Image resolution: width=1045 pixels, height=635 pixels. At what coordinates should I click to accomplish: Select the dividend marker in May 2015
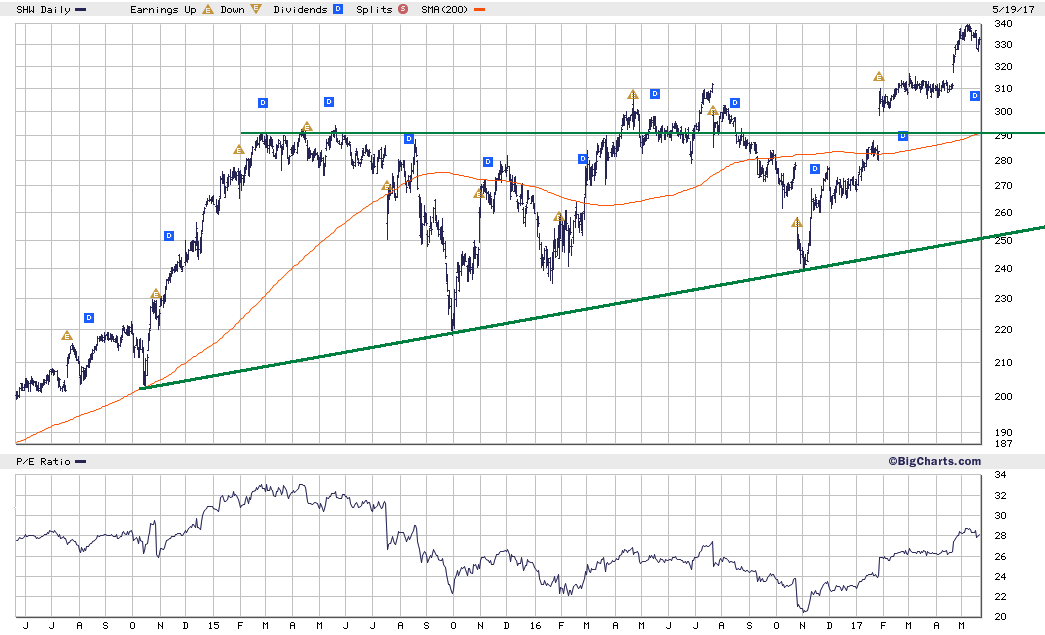point(329,102)
